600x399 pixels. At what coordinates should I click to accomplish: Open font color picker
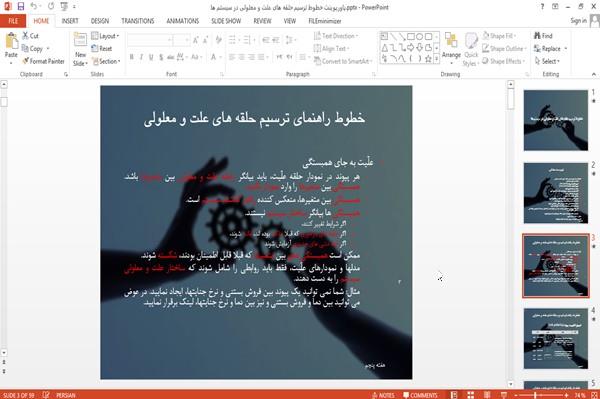point(215,57)
